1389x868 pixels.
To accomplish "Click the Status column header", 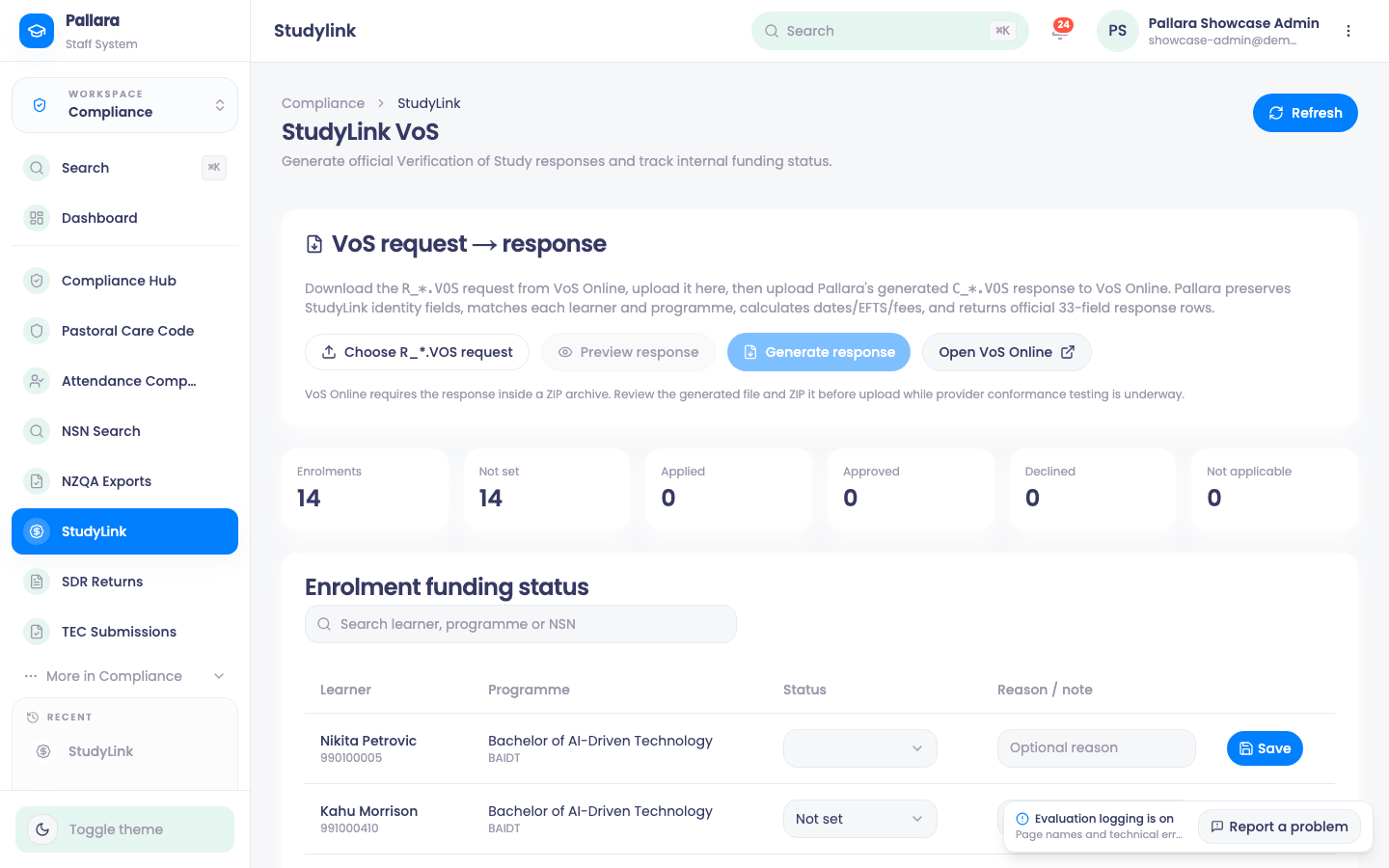I will pos(804,690).
